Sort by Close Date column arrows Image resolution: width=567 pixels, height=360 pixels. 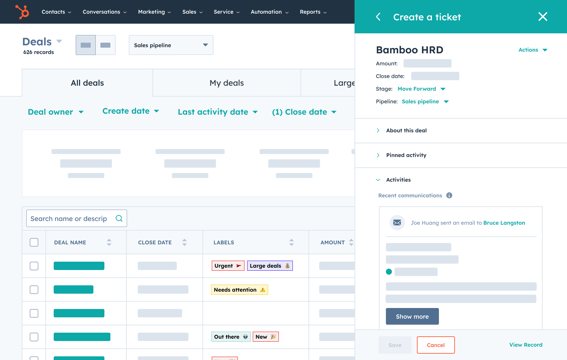(184, 243)
